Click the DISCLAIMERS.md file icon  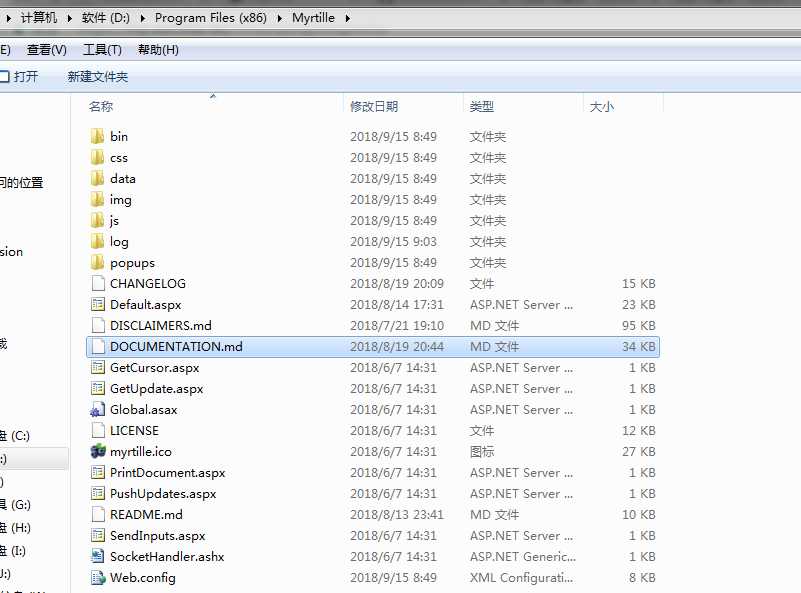[x=98, y=325]
